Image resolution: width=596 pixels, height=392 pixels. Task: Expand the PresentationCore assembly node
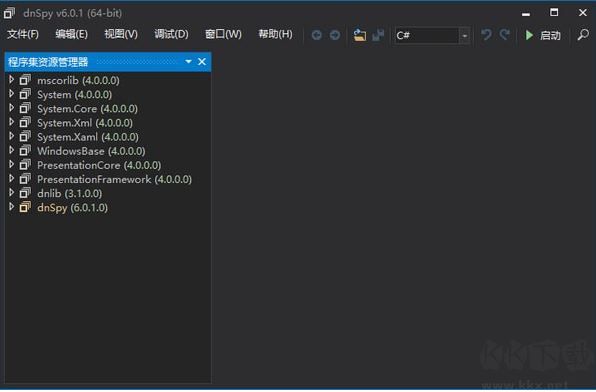tap(11, 165)
